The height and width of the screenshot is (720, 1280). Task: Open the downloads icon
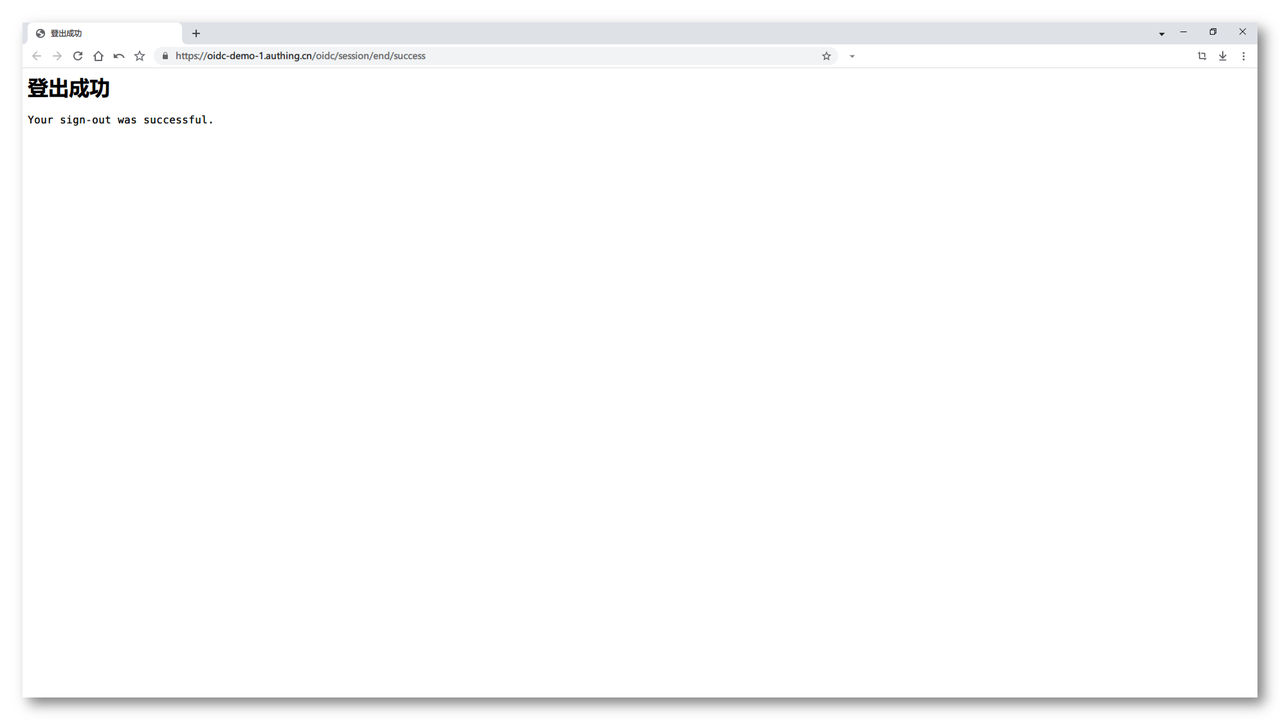pos(1222,56)
